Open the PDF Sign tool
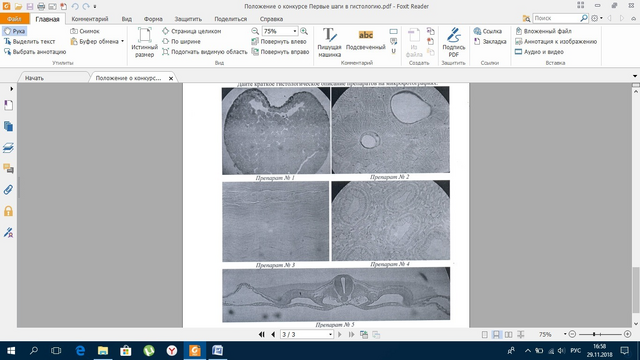This screenshot has height=360, width=640. point(453,42)
